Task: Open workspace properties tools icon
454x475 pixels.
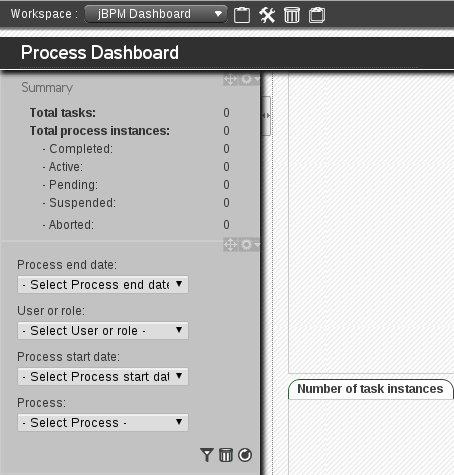Action: (267, 15)
